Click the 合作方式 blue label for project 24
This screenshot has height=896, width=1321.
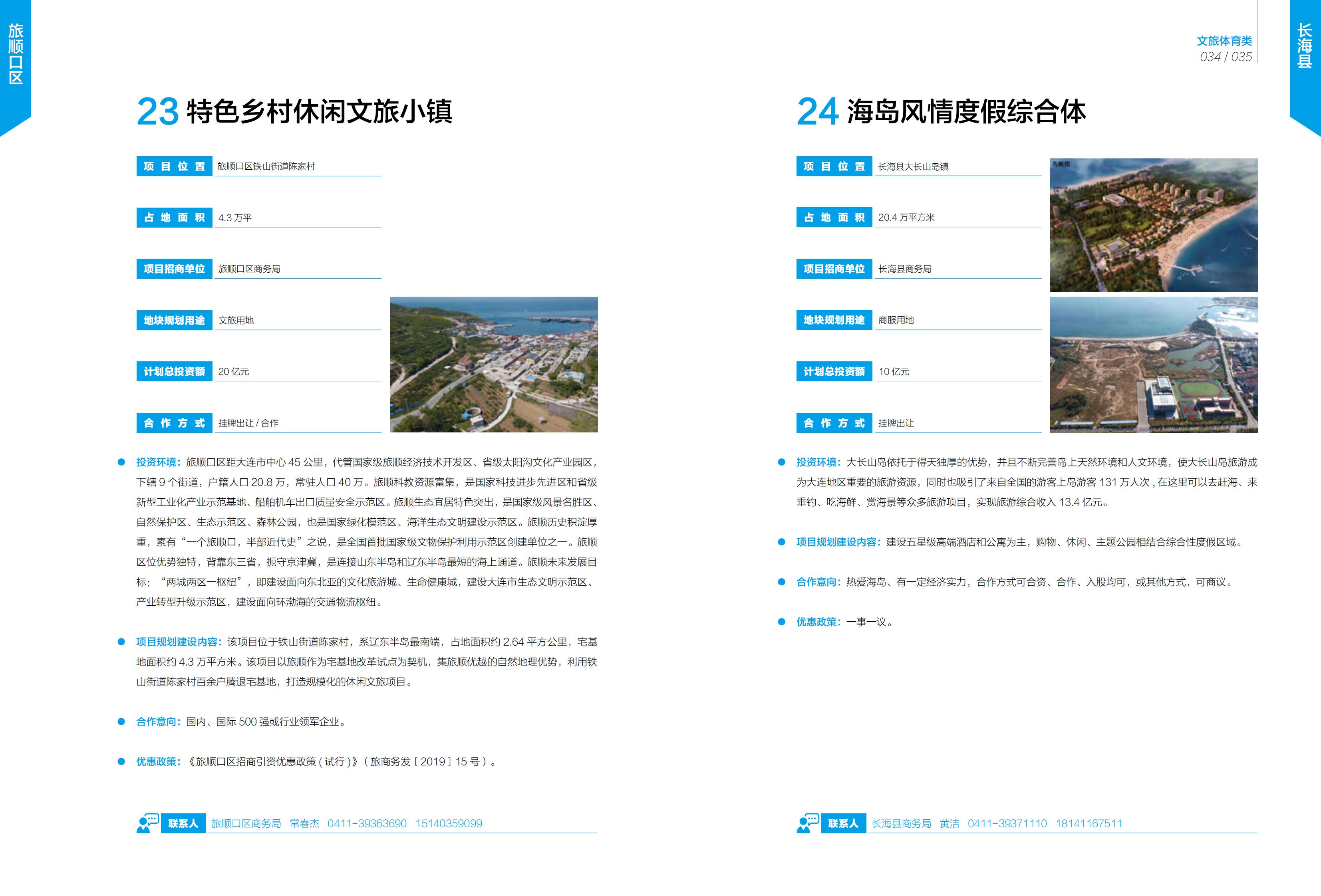click(834, 423)
